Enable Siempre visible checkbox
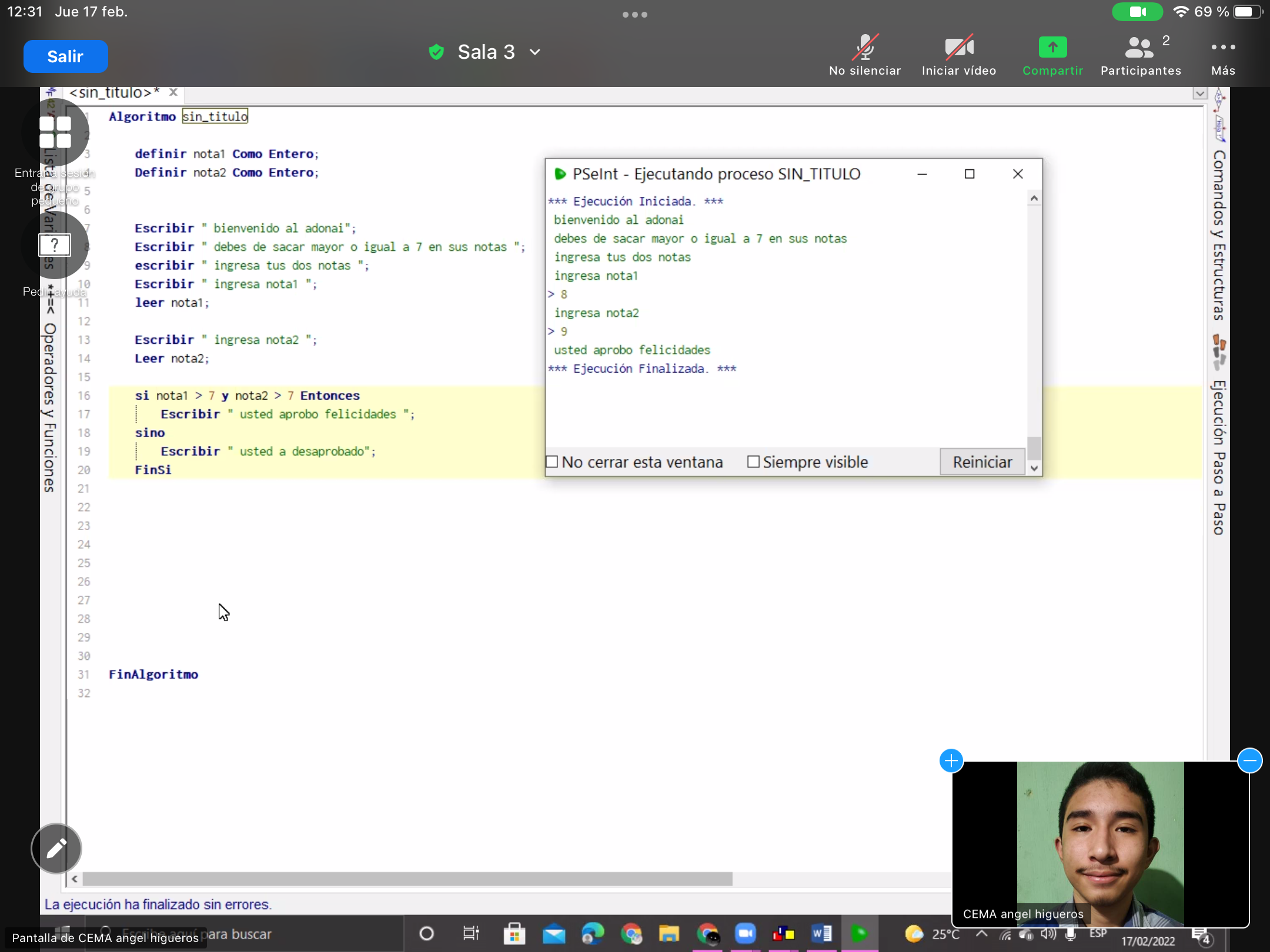Screen dimensions: 1270x952 tap(753, 462)
